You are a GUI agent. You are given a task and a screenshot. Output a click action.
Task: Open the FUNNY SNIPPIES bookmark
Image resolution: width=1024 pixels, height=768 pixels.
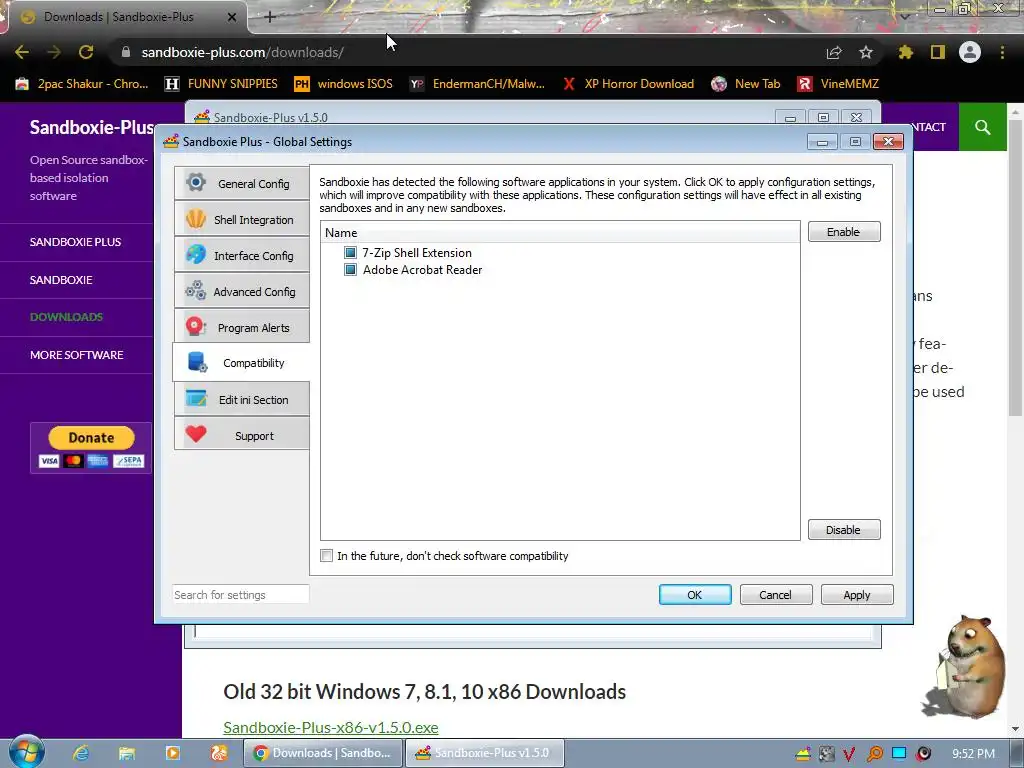221,84
